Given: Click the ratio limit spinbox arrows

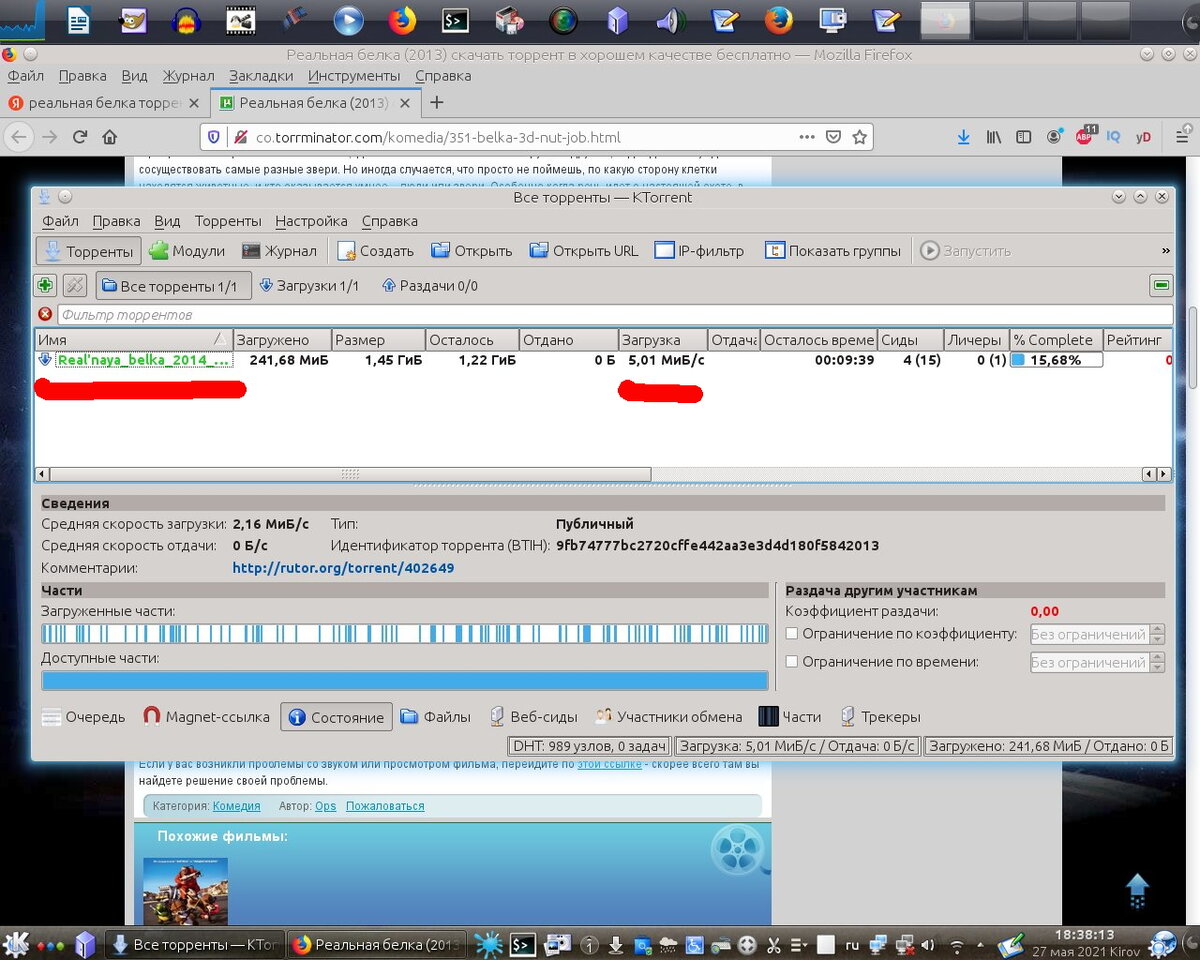Looking at the screenshot, I should 1158,634.
